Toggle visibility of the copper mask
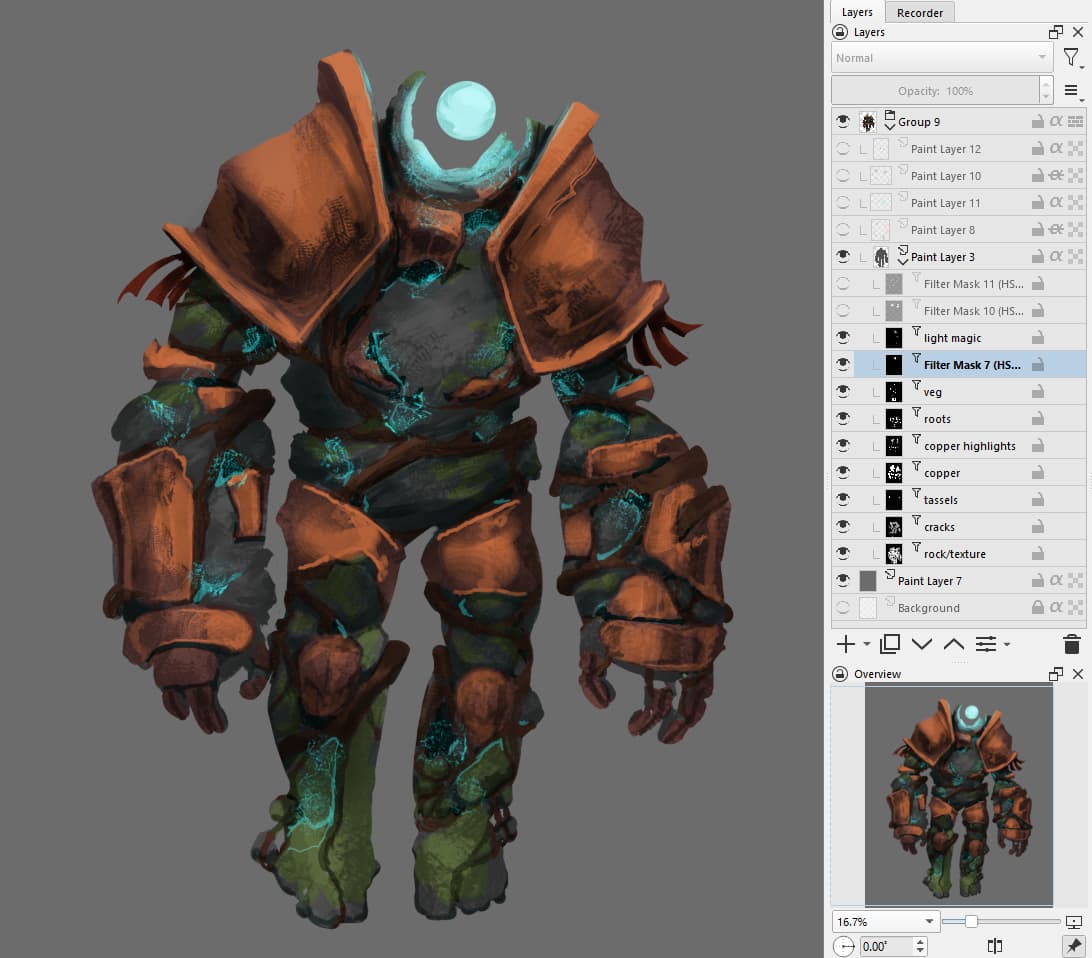 click(843, 473)
